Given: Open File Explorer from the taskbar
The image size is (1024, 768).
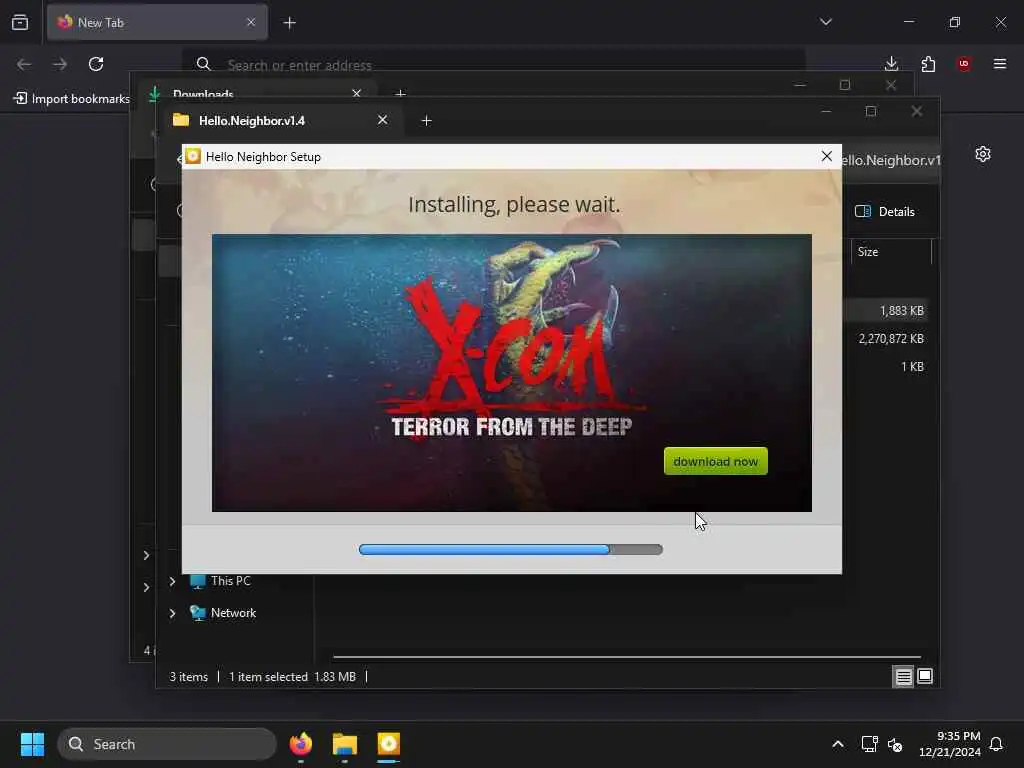Looking at the screenshot, I should [344, 744].
